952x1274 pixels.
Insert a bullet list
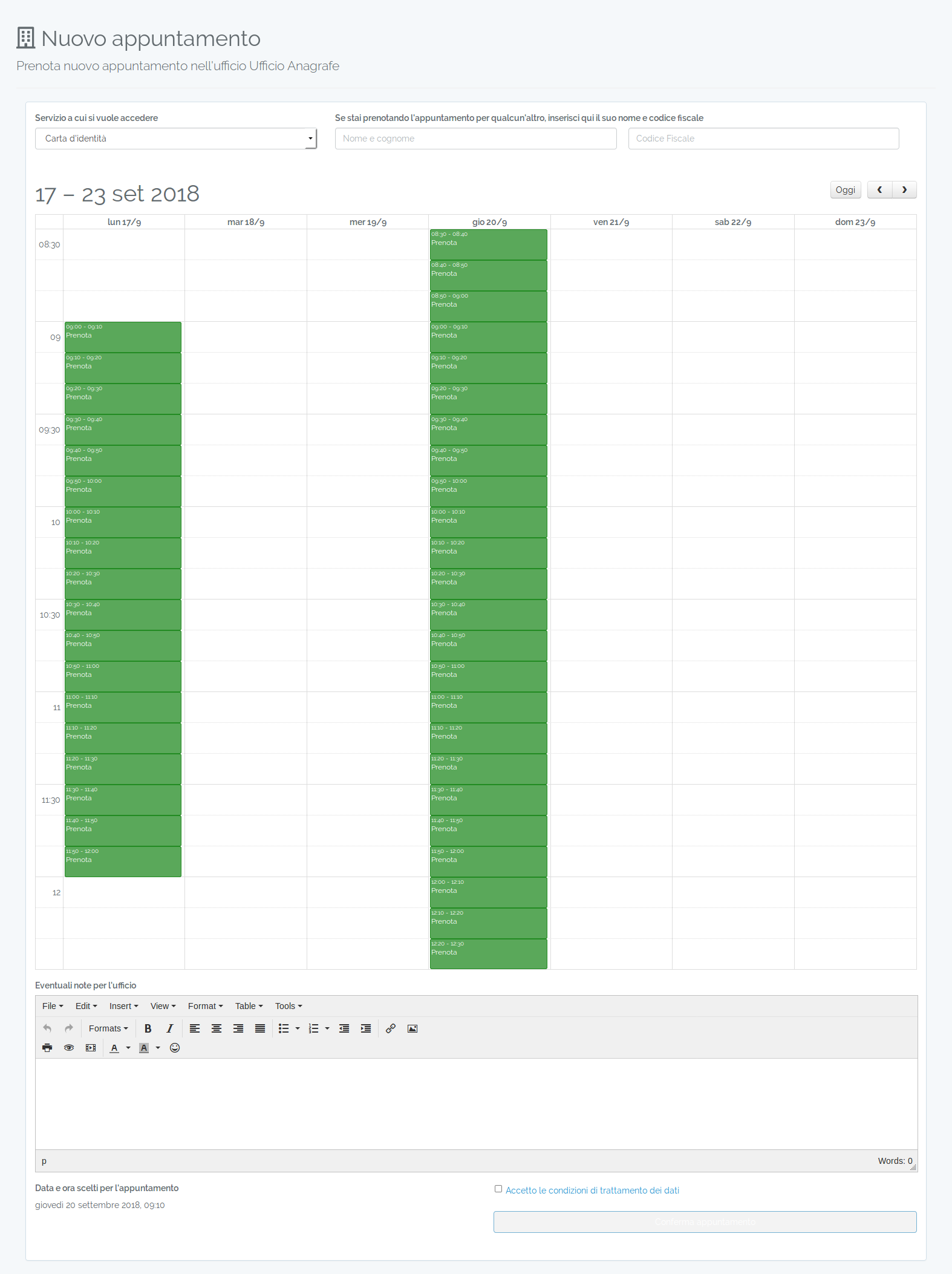tap(284, 1028)
